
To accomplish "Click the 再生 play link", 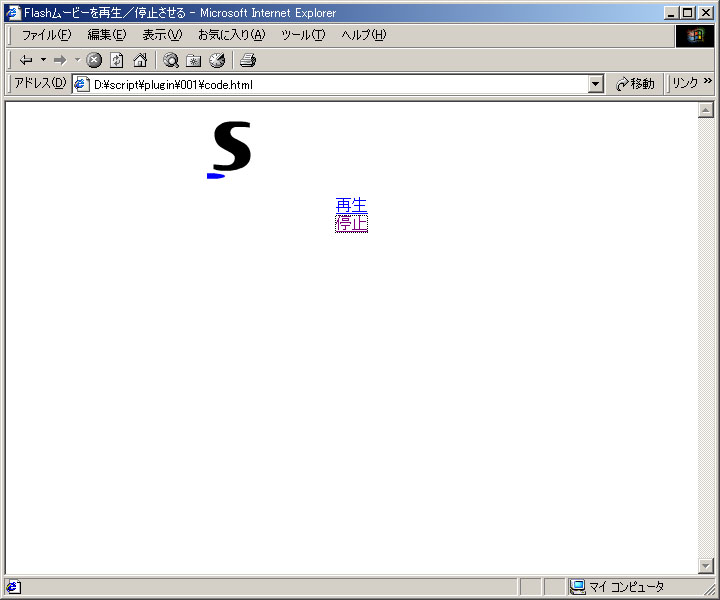I will tap(351, 205).
